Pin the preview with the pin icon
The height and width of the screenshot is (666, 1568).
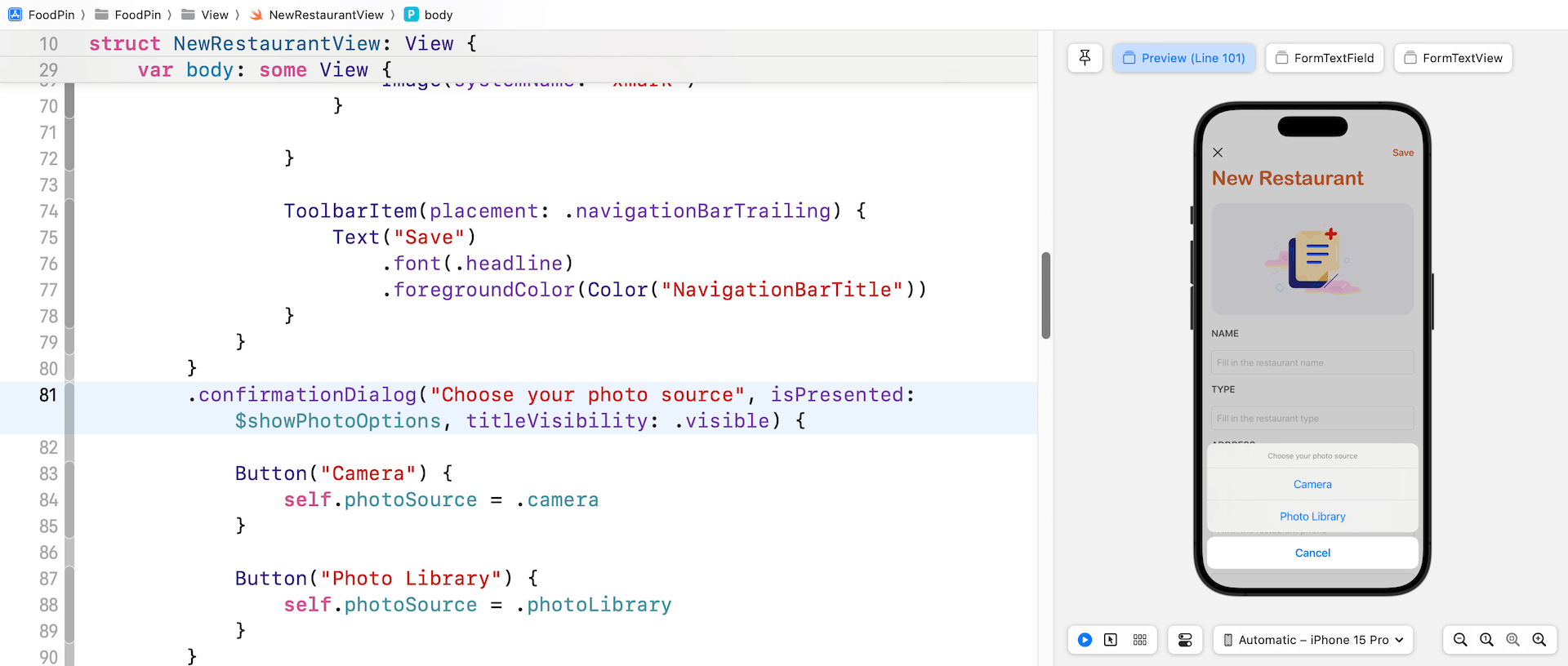1085,58
